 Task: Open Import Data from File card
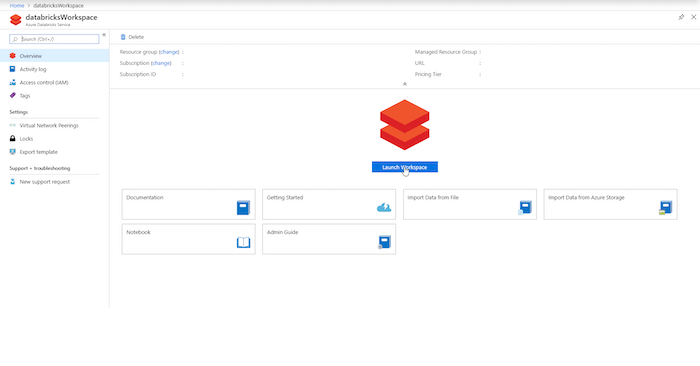pyautogui.click(x=470, y=204)
